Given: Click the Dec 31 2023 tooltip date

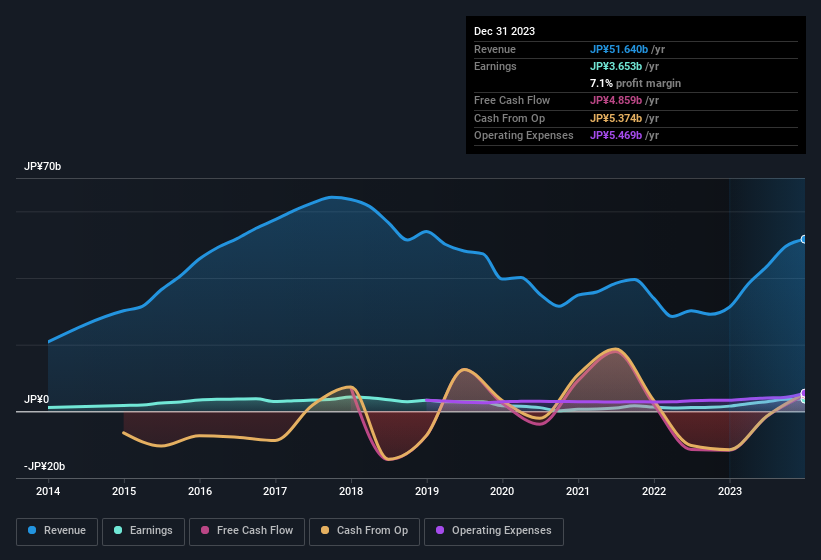Looking at the screenshot, I should [505, 31].
